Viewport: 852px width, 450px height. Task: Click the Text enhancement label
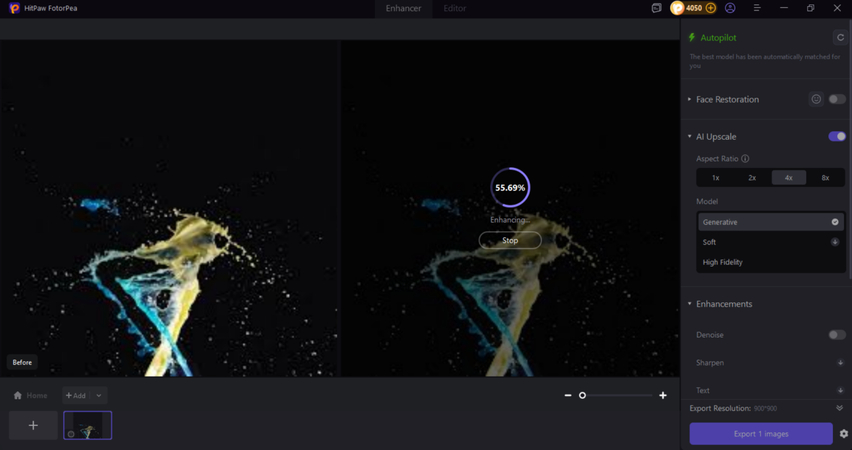[703, 390]
